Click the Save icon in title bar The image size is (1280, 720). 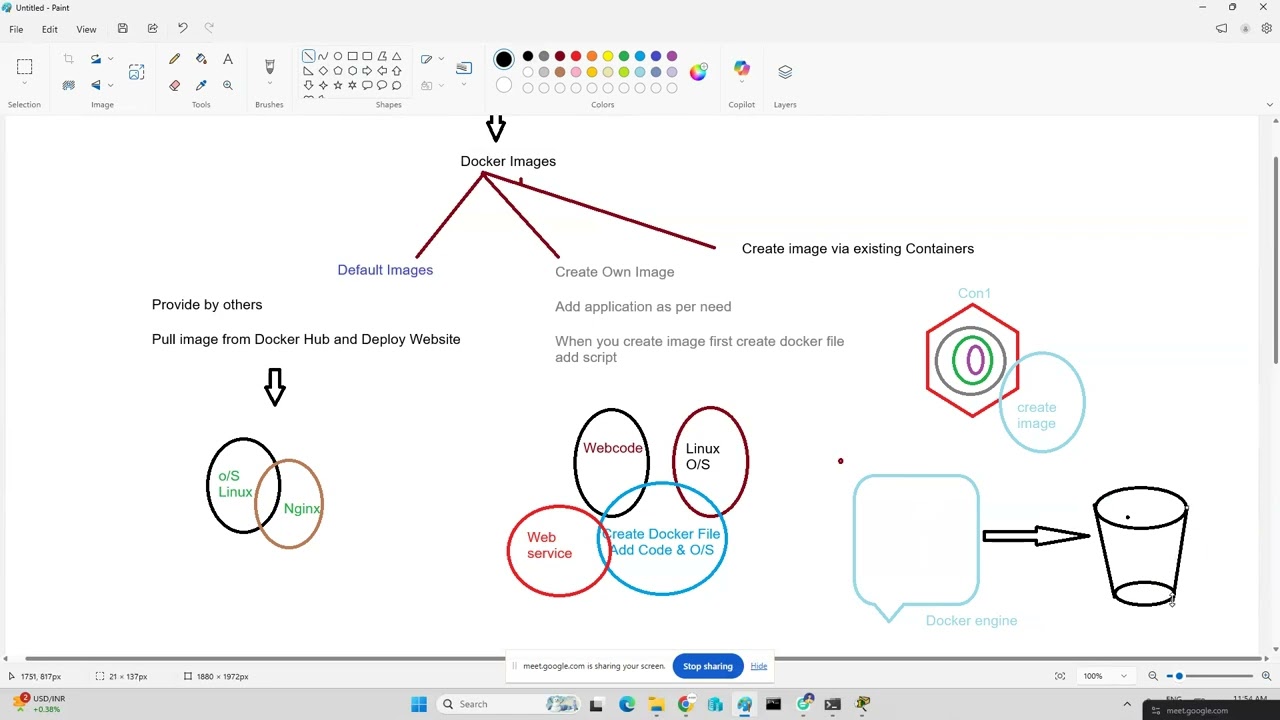pyautogui.click(x=122, y=28)
